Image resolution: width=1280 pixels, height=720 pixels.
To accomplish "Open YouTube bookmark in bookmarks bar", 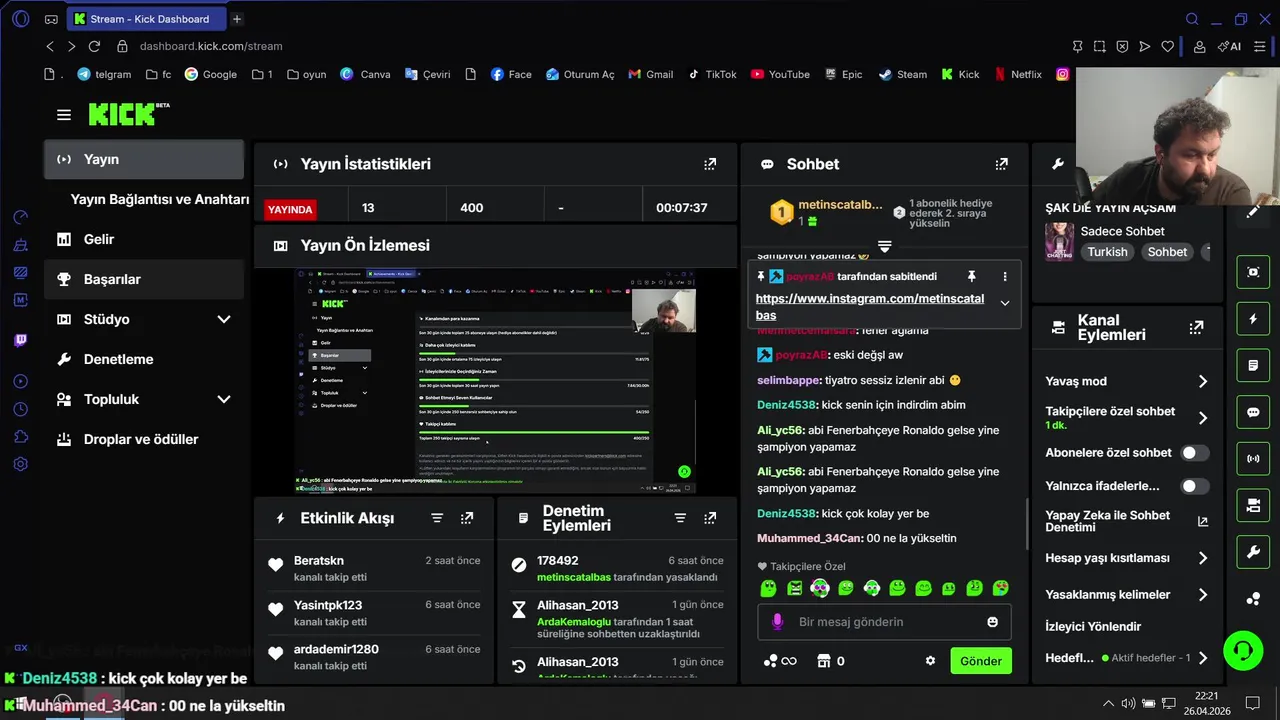I will click(780, 74).
